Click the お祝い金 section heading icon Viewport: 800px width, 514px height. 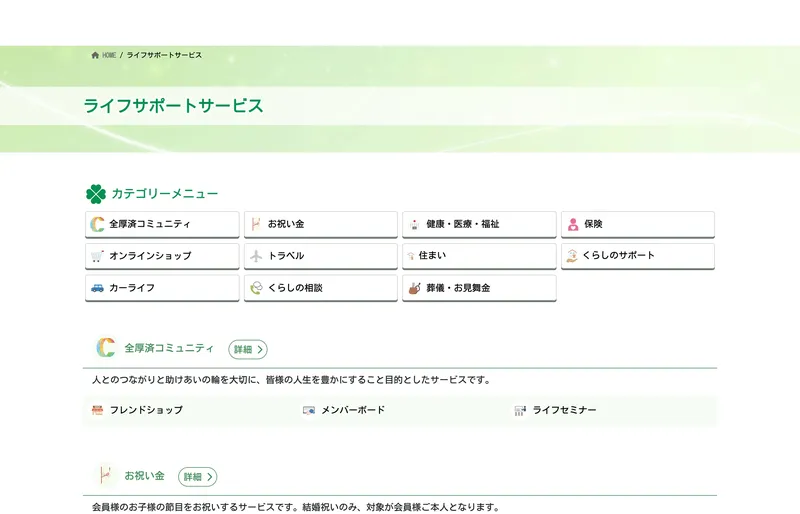pos(106,475)
